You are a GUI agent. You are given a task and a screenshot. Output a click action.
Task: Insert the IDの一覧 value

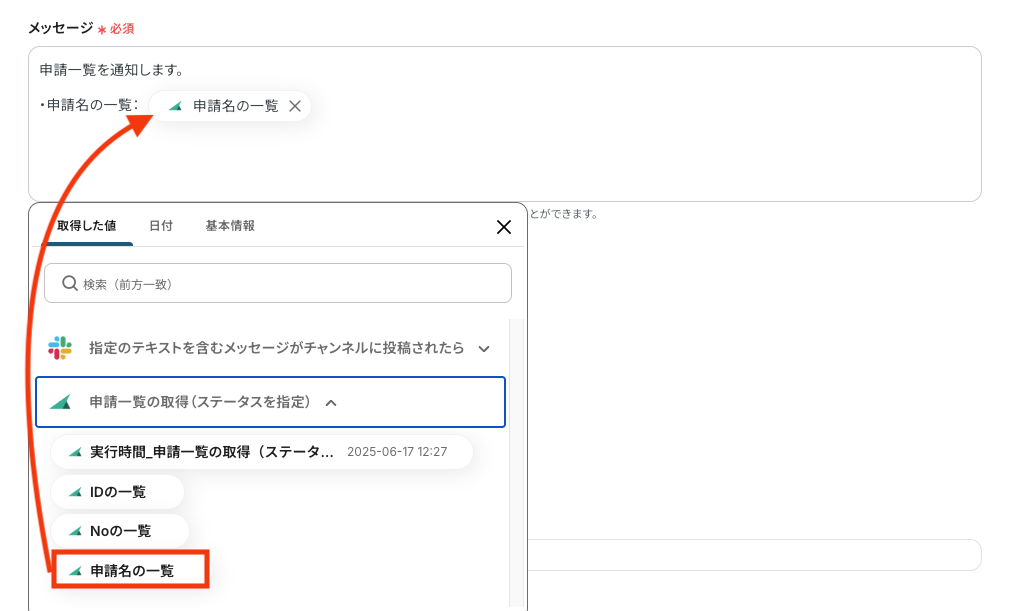[x=118, y=492]
